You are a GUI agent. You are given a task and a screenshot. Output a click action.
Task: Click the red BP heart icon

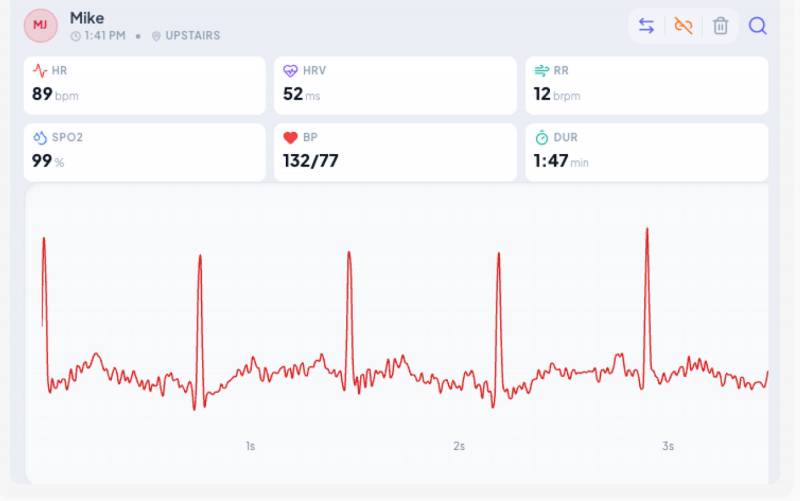pyautogui.click(x=290, y=138)
